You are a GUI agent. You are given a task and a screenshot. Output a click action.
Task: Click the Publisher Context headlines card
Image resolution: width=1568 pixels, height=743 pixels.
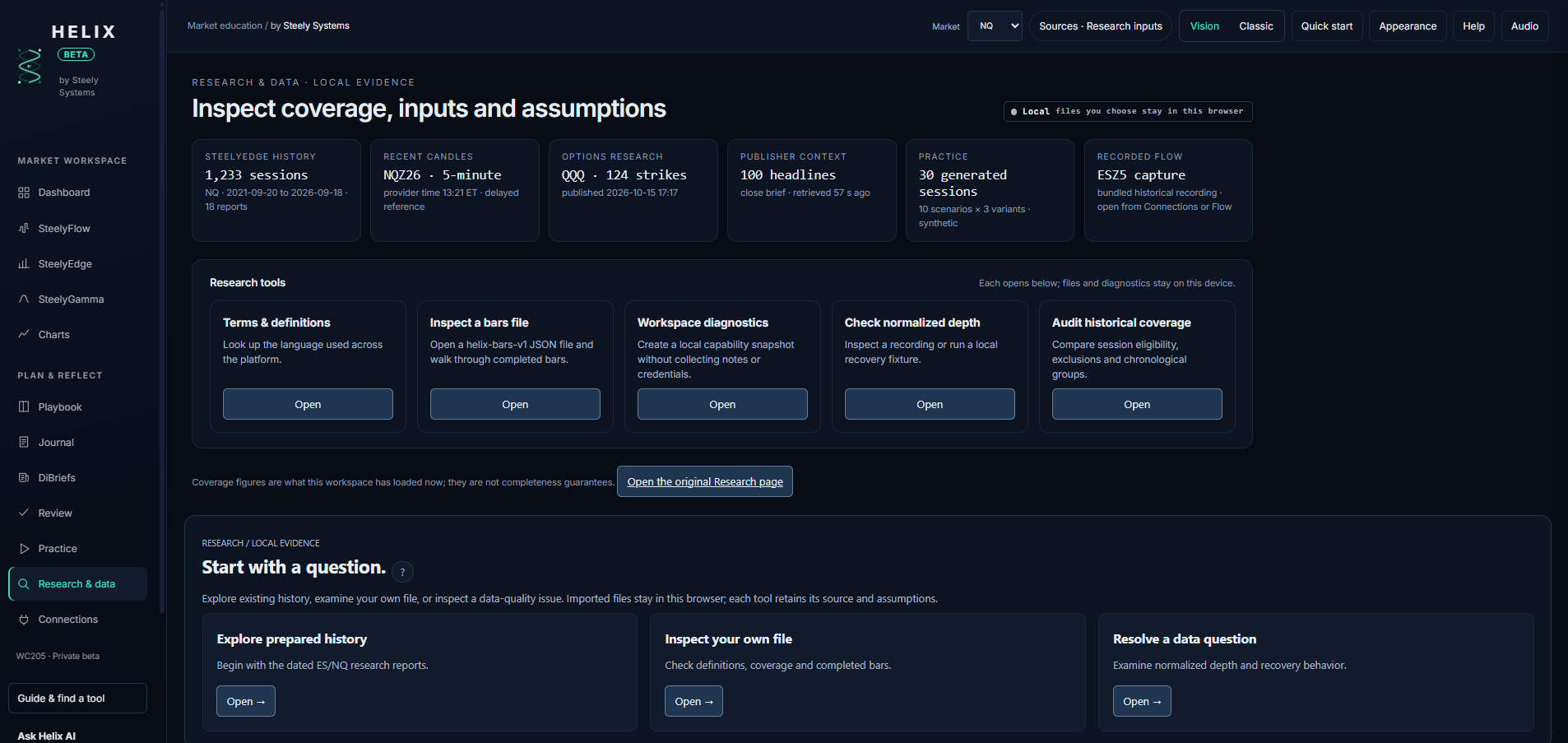click(812, 190)
